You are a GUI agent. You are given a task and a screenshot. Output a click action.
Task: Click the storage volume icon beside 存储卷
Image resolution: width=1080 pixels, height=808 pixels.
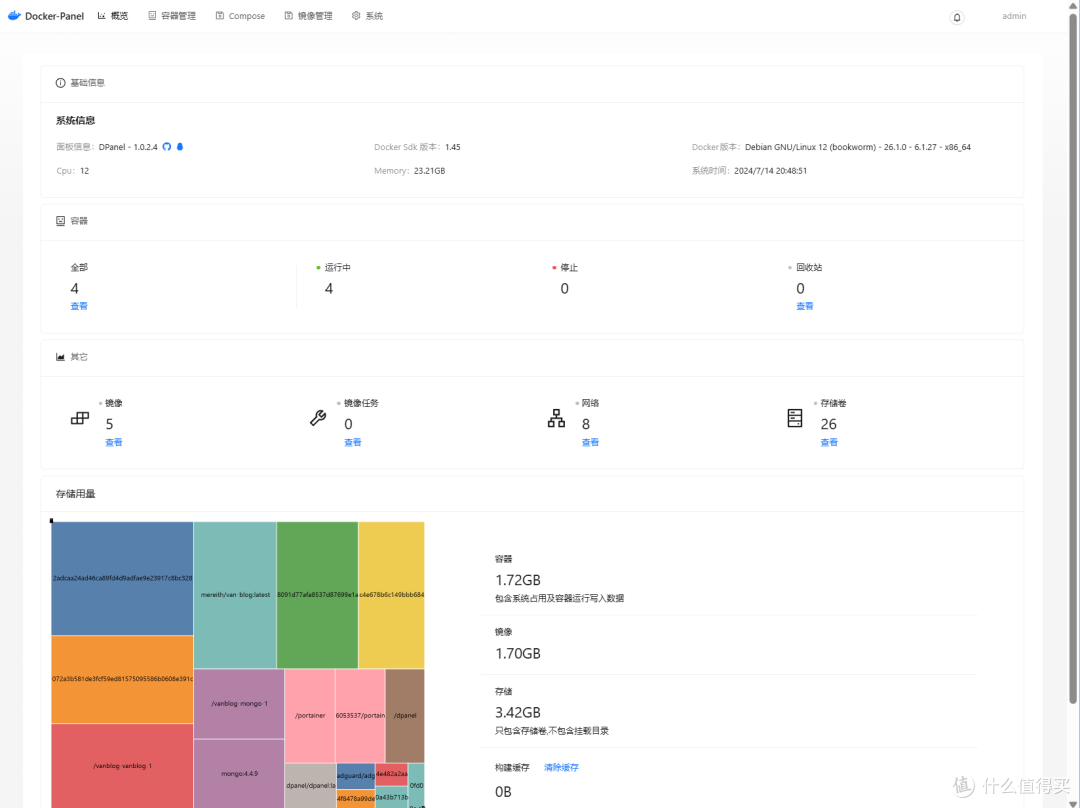click(x=794, y=418)
